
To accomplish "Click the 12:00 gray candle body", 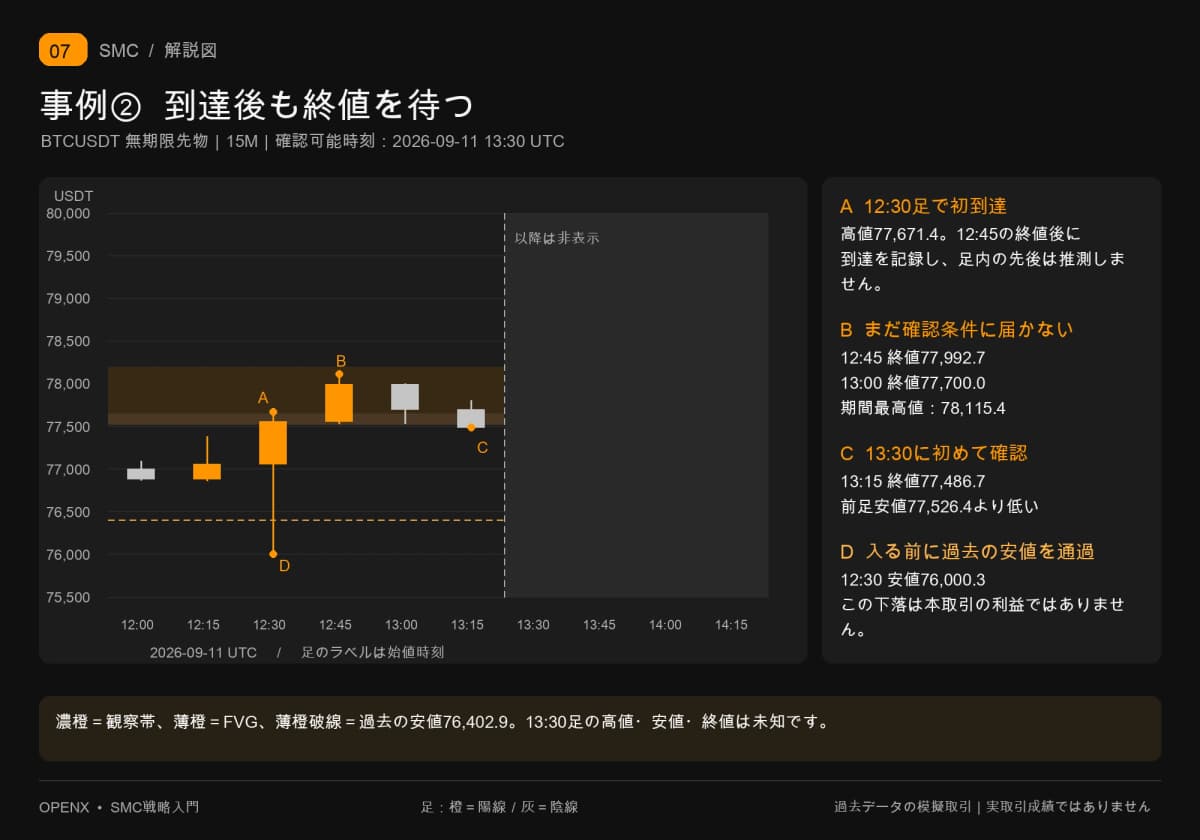I will tap(141, 474).
